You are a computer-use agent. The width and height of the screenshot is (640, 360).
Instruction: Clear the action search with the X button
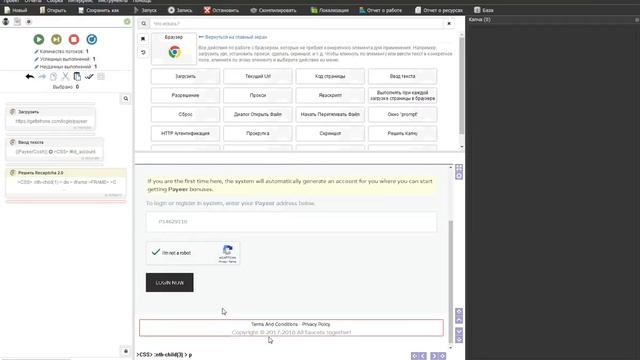(x=449, y=24)
